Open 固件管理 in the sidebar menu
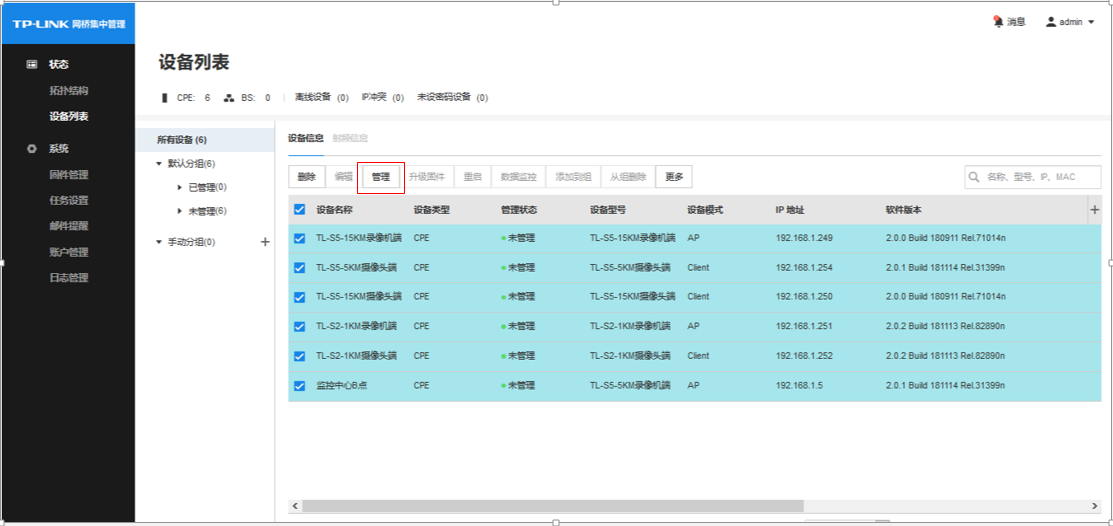The image size is (1113, 526). click(69, 175)
